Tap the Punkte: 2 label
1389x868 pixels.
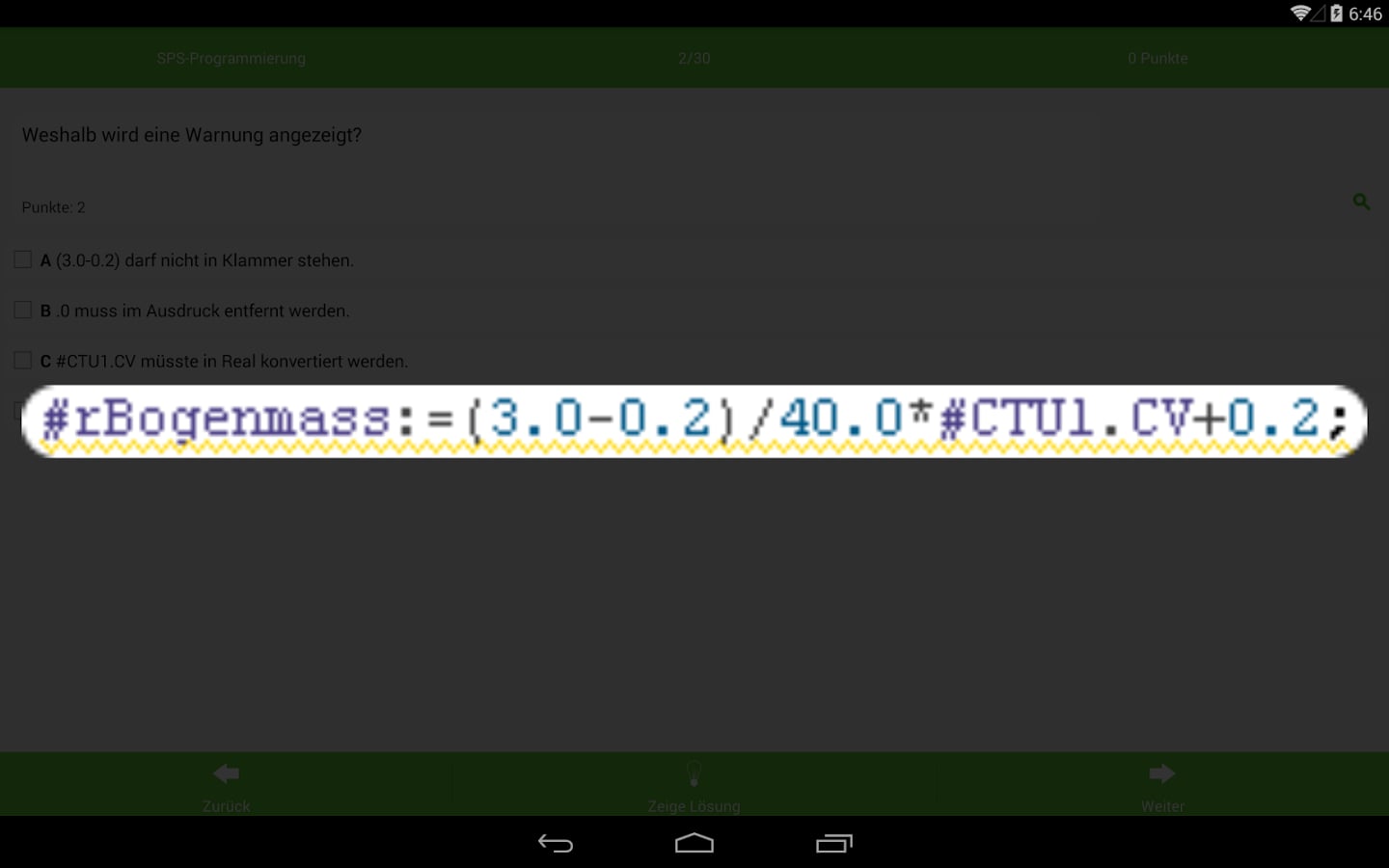click(x=54, y=207)
